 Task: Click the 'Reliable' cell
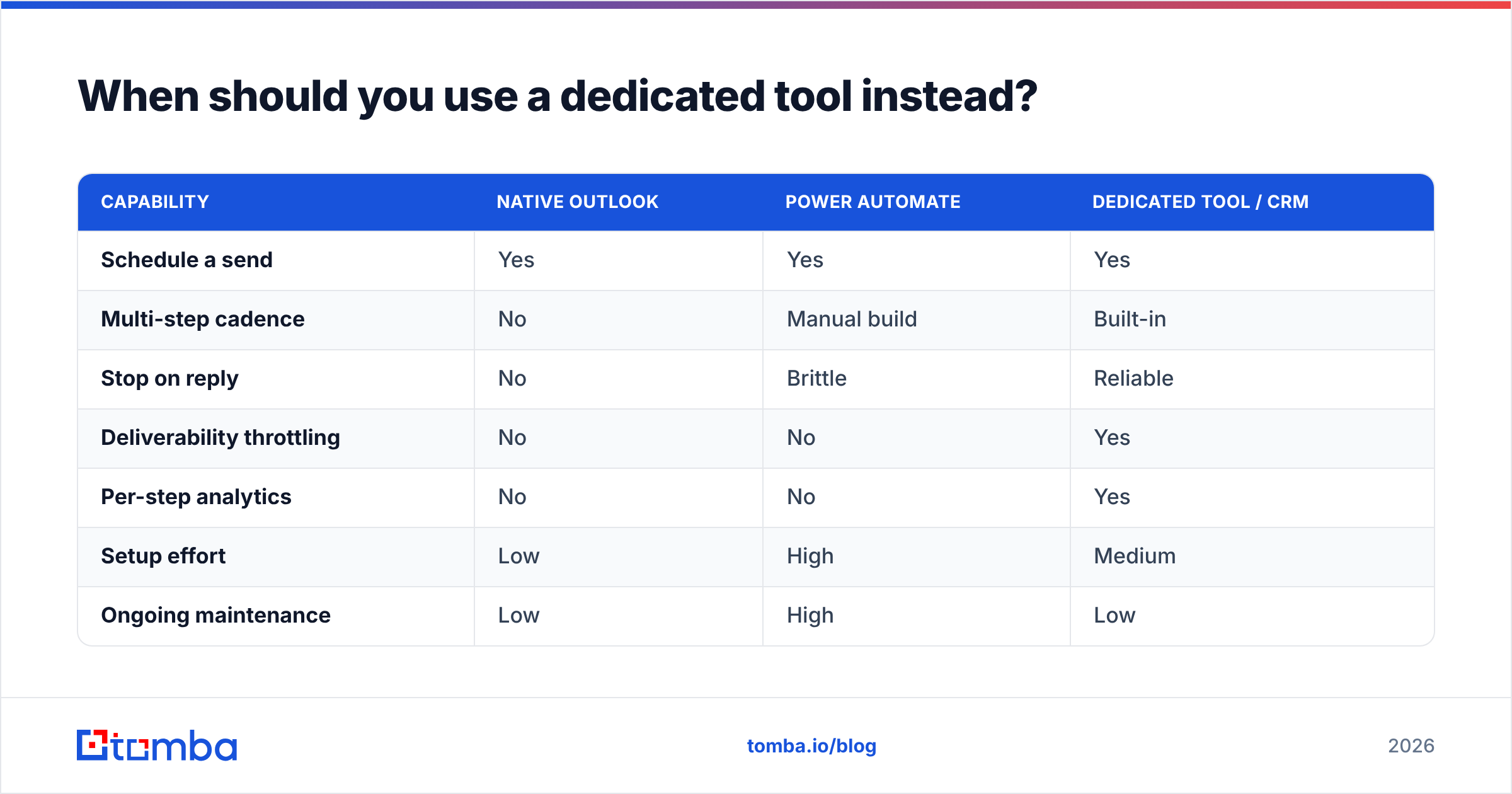pos(1133,378)
